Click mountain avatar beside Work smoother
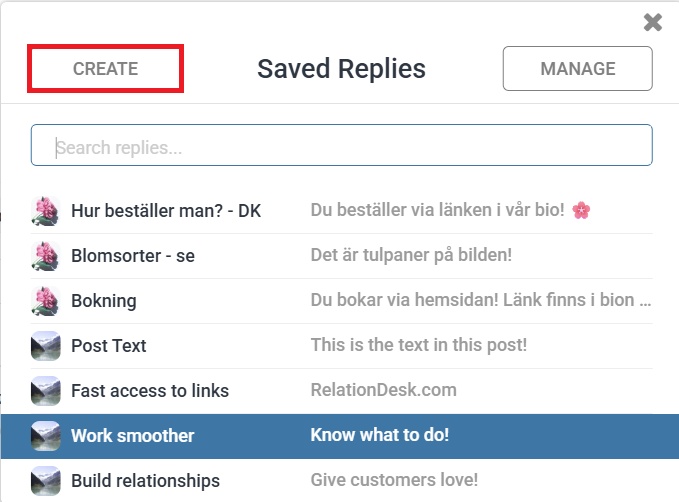 pyautogui.click(x=45, y=436)
